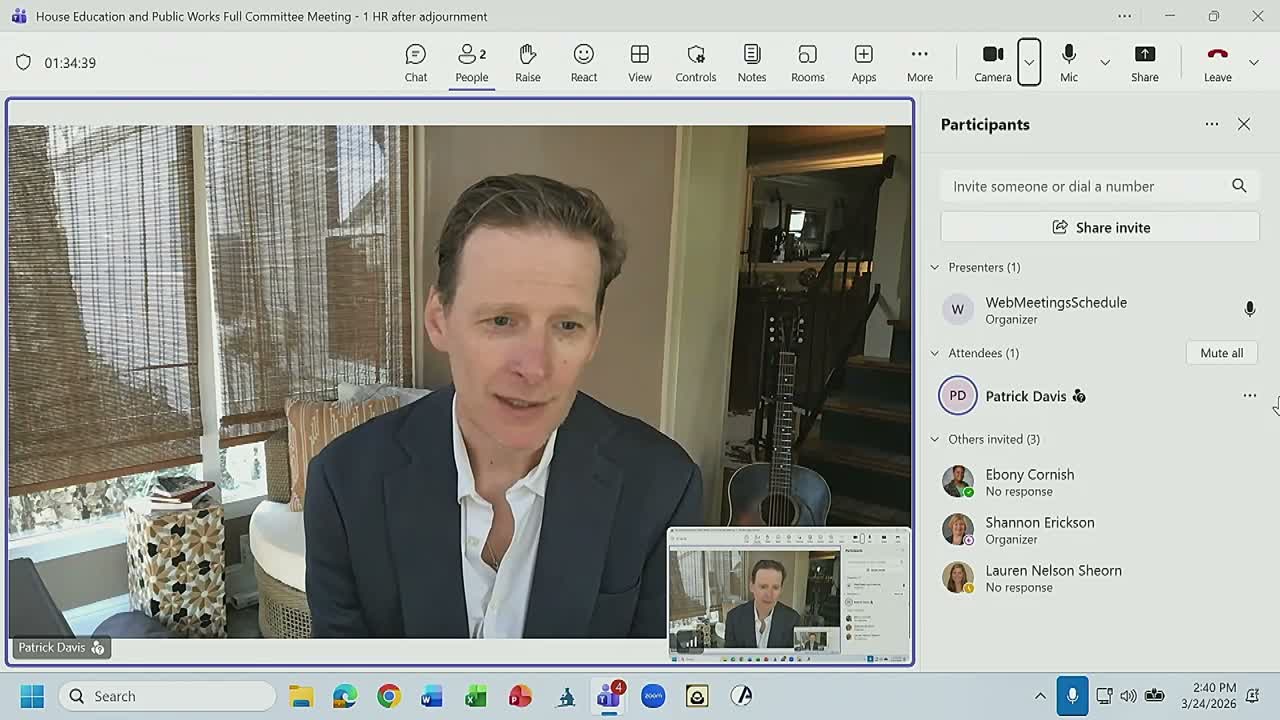Screen dimensions: 1280x720
Task: Click the Share invite button
Action: (x=1100, y=227)
